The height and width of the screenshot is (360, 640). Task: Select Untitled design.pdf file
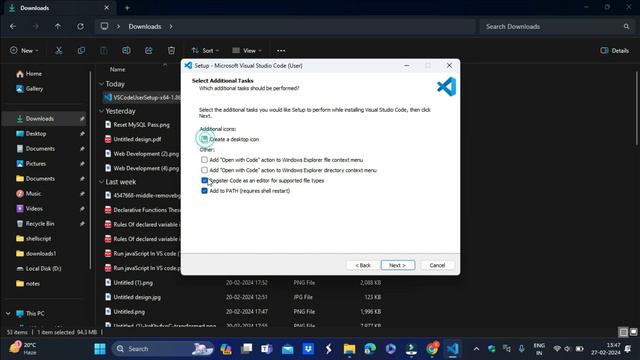point(137,139)
